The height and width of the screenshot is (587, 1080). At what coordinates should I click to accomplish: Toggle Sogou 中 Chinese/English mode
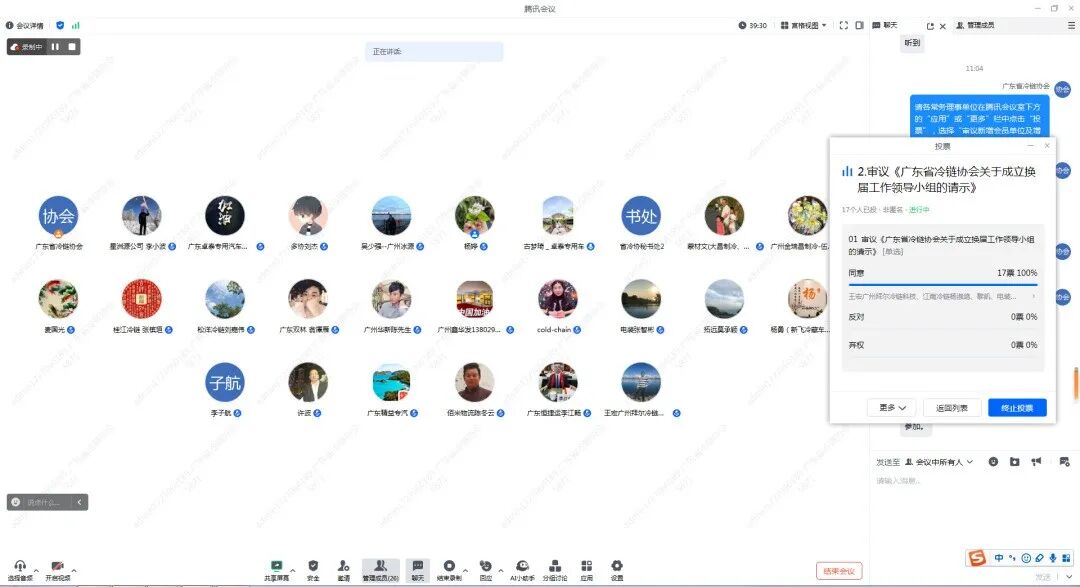999,558
